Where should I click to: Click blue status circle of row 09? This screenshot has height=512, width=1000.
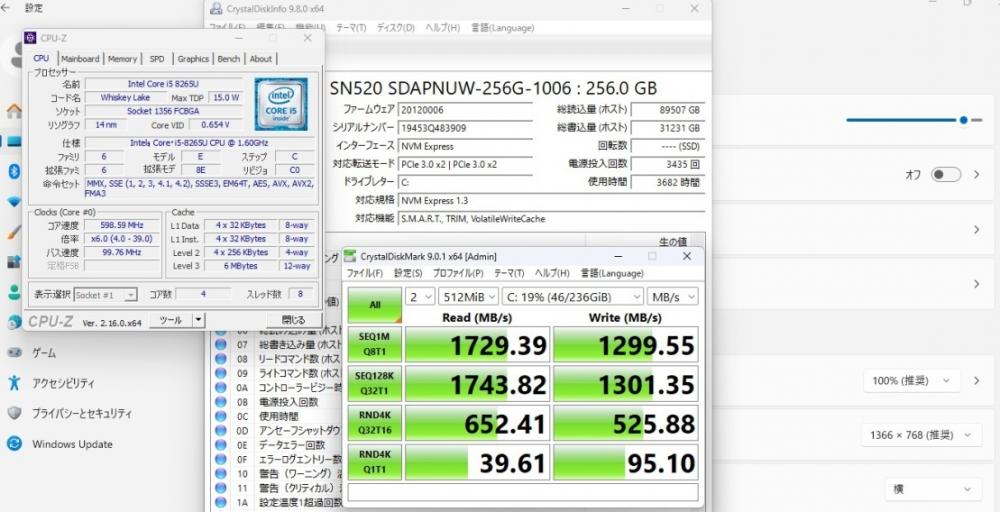tap(221, 373)
